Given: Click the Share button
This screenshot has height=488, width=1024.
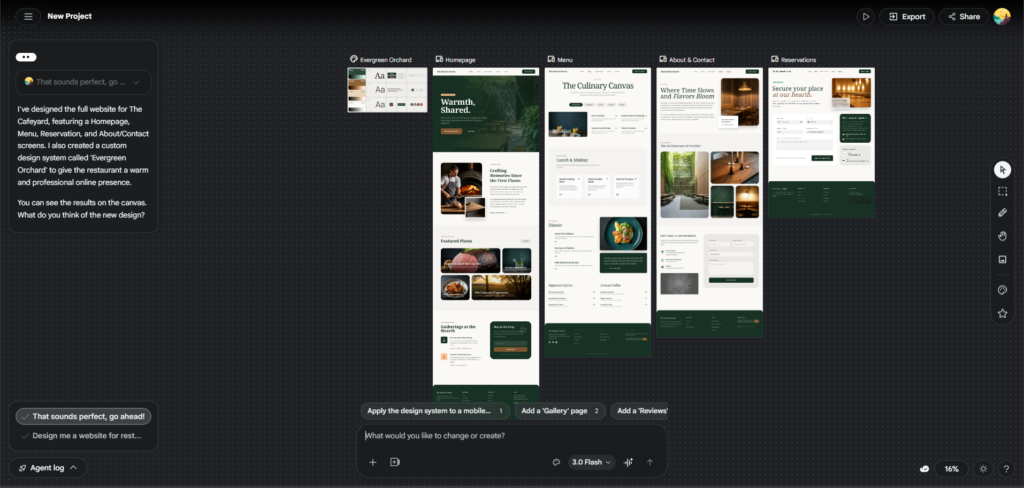Looking at the screenshot, I should 963,17.
